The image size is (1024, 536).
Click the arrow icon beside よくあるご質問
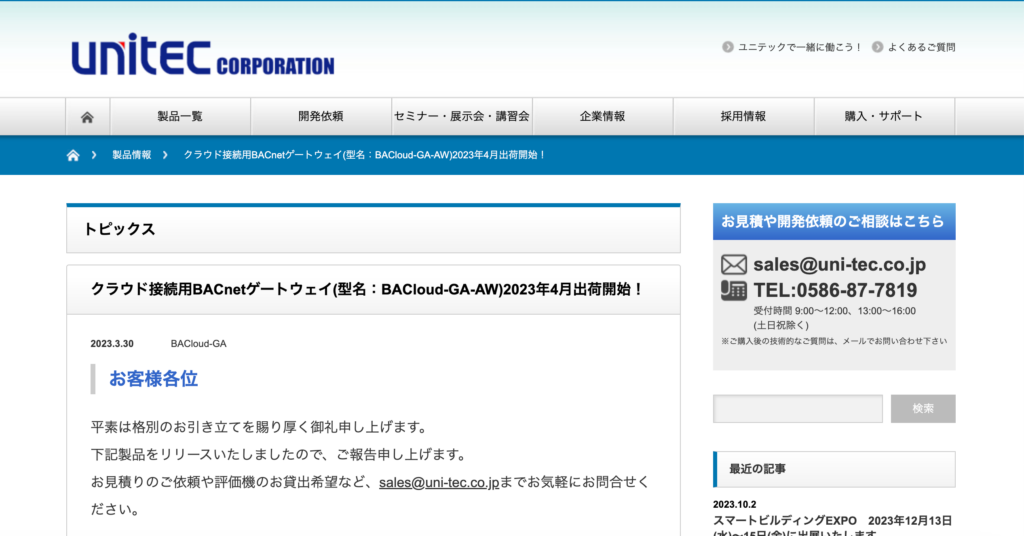click(878, 47)
